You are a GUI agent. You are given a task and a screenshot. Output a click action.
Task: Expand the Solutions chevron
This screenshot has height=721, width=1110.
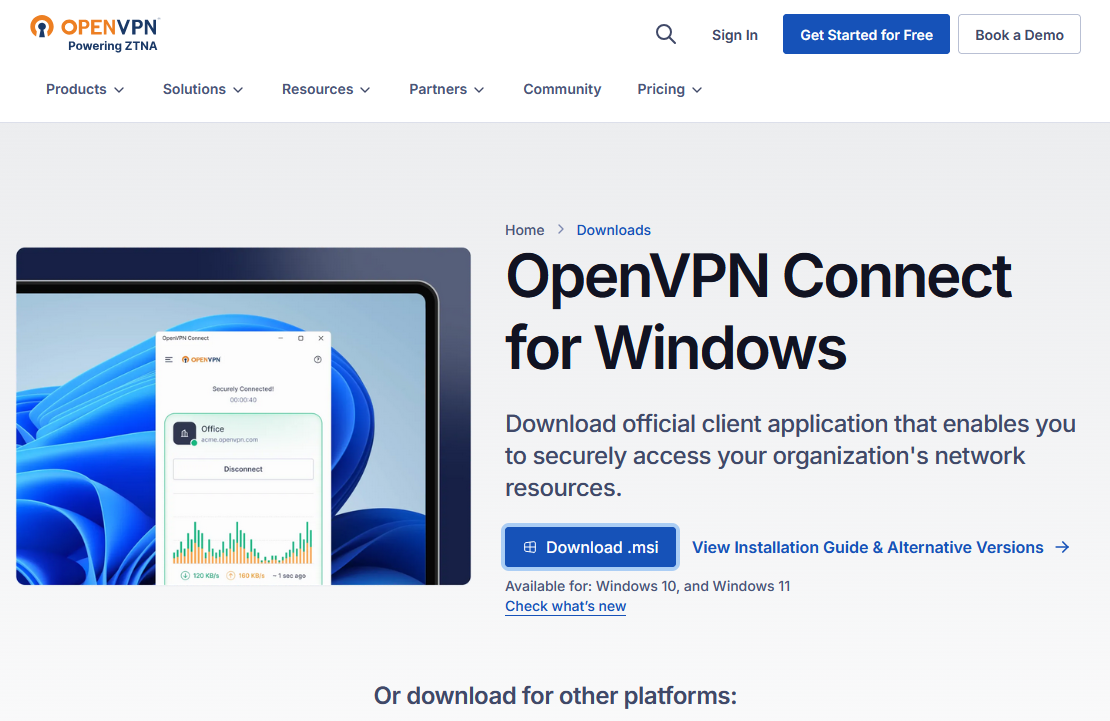[238, 90]
